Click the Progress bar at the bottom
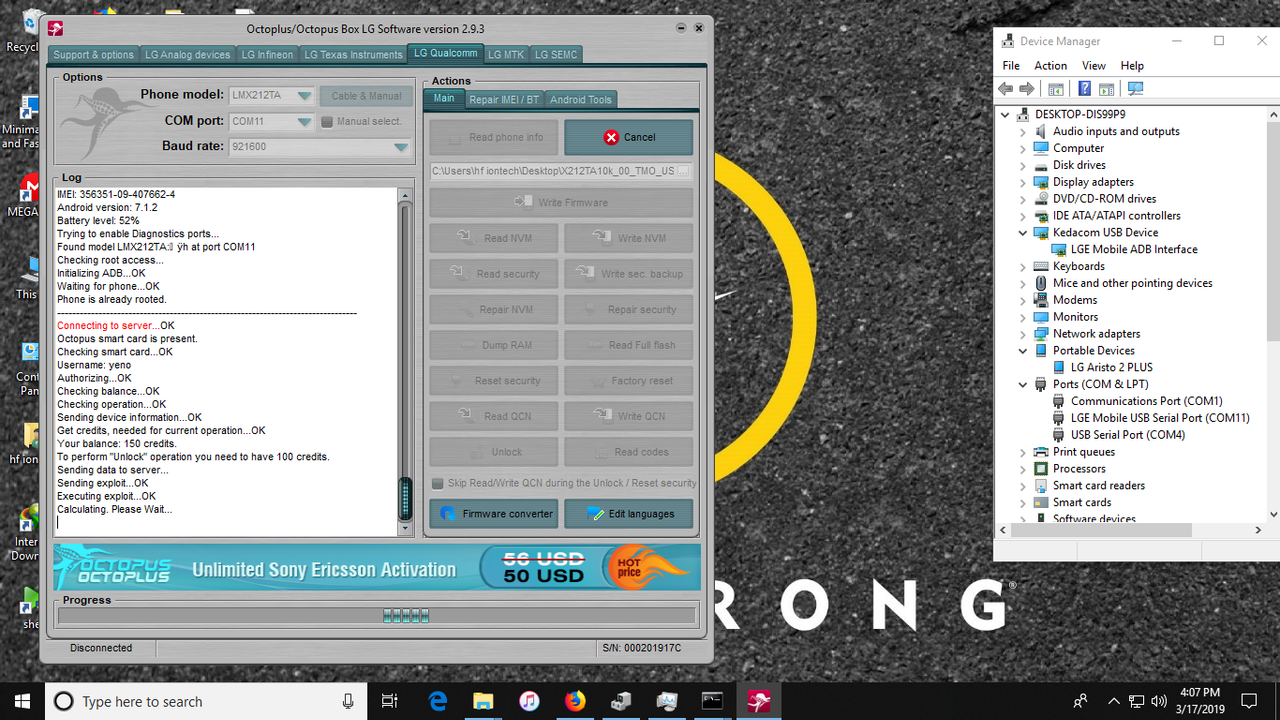The height and width of the screenshot is (720, 1280). point(378,614)
